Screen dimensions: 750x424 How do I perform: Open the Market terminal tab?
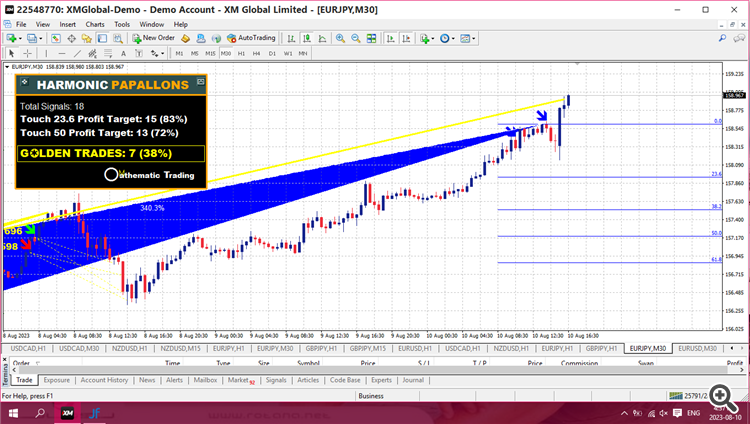click(241, 380)
